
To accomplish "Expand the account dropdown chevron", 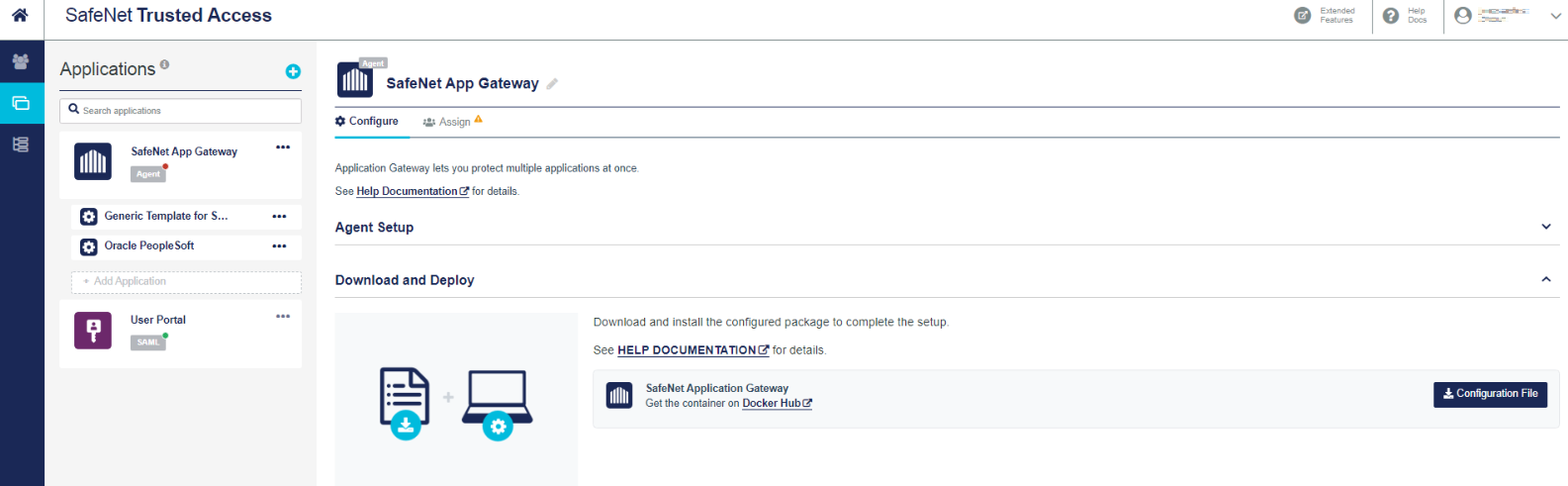I will (x=1555, y=16).
